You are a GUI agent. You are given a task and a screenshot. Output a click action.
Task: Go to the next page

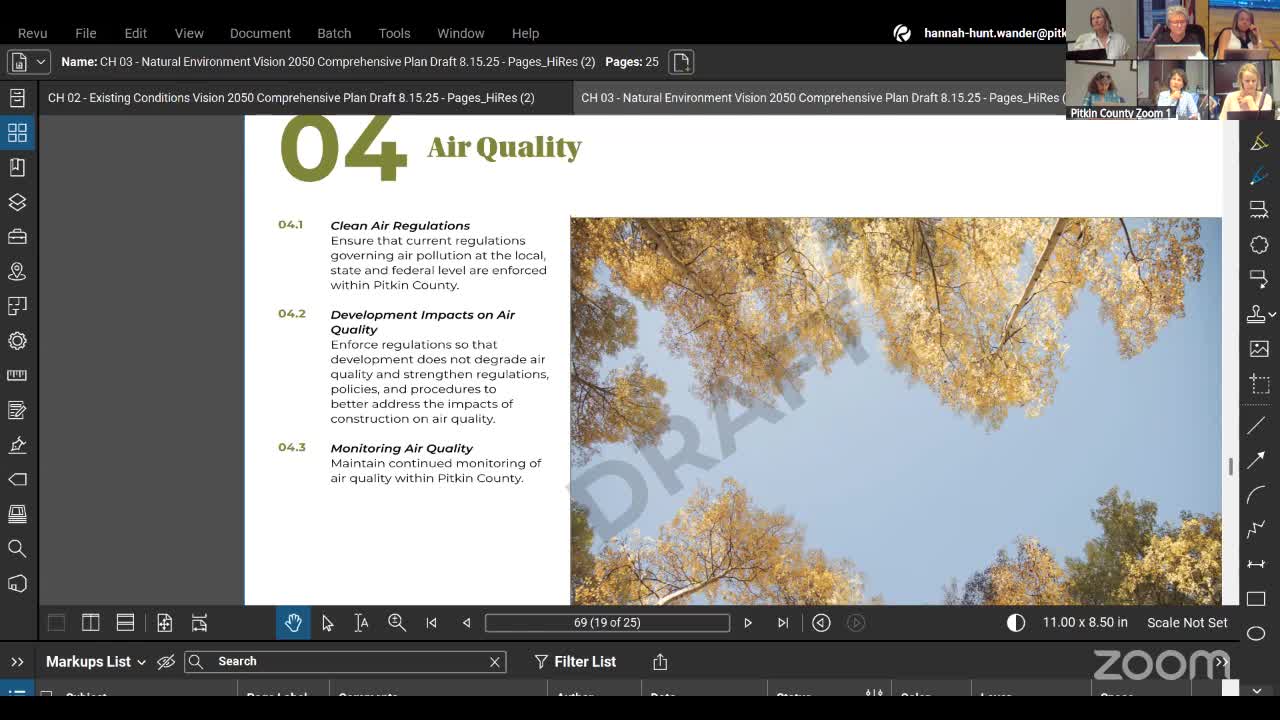pyautogui.click(x=748, y=622)
